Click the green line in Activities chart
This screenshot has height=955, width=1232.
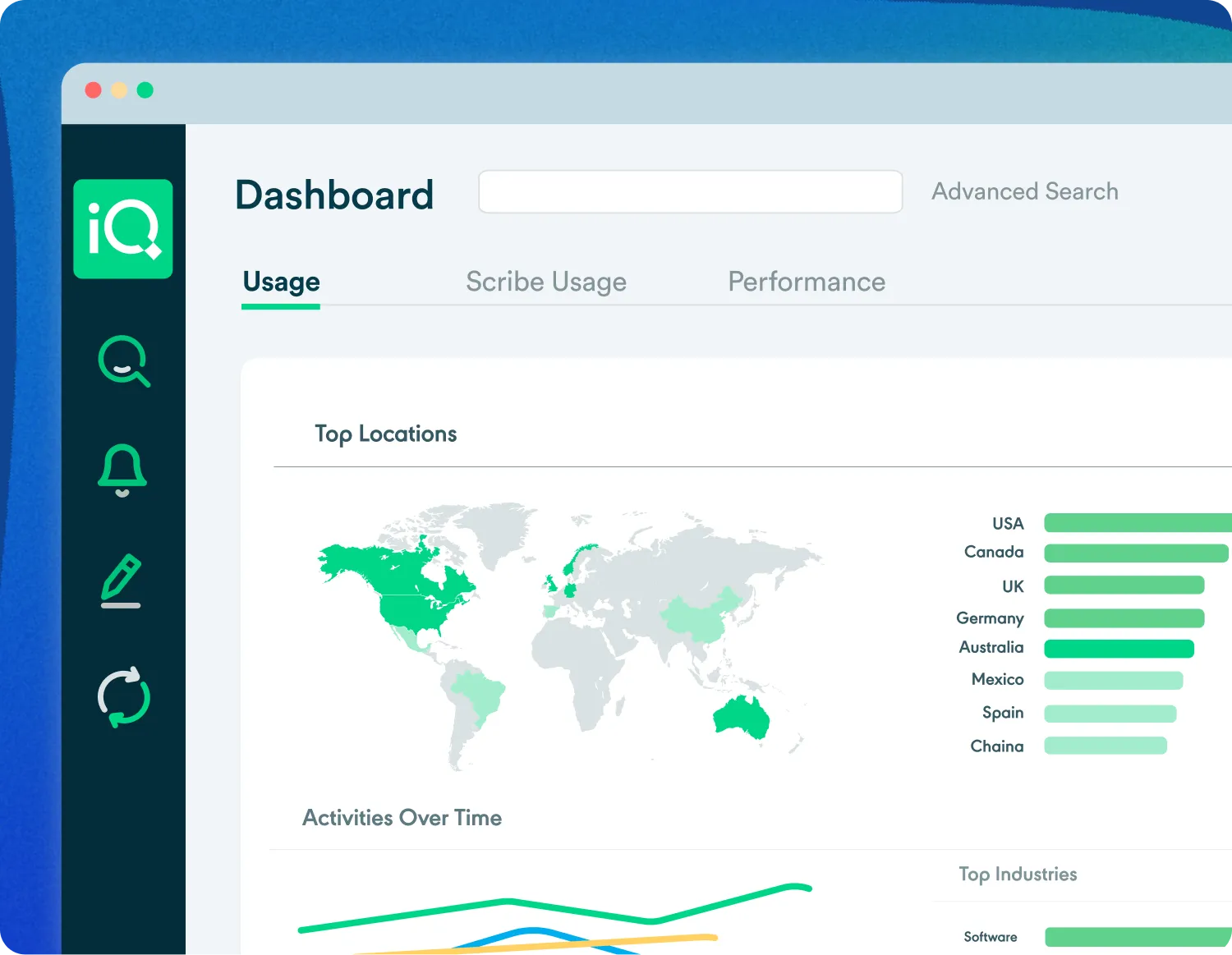point(509,902)
